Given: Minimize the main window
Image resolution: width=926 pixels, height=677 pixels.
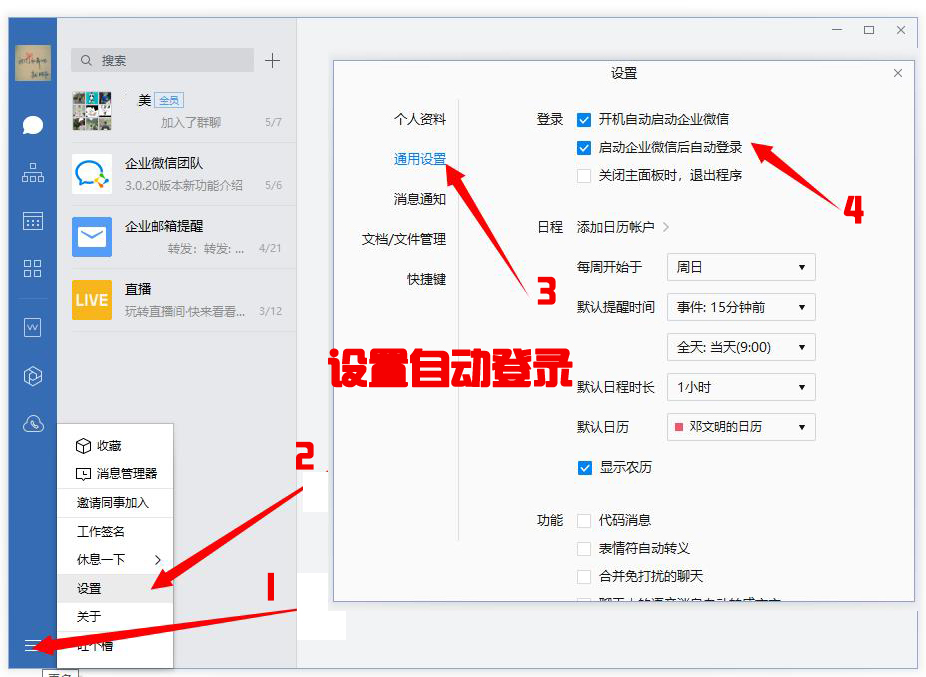Looking at the screenshot, I should pyautogui.click(x=837, y=30).
